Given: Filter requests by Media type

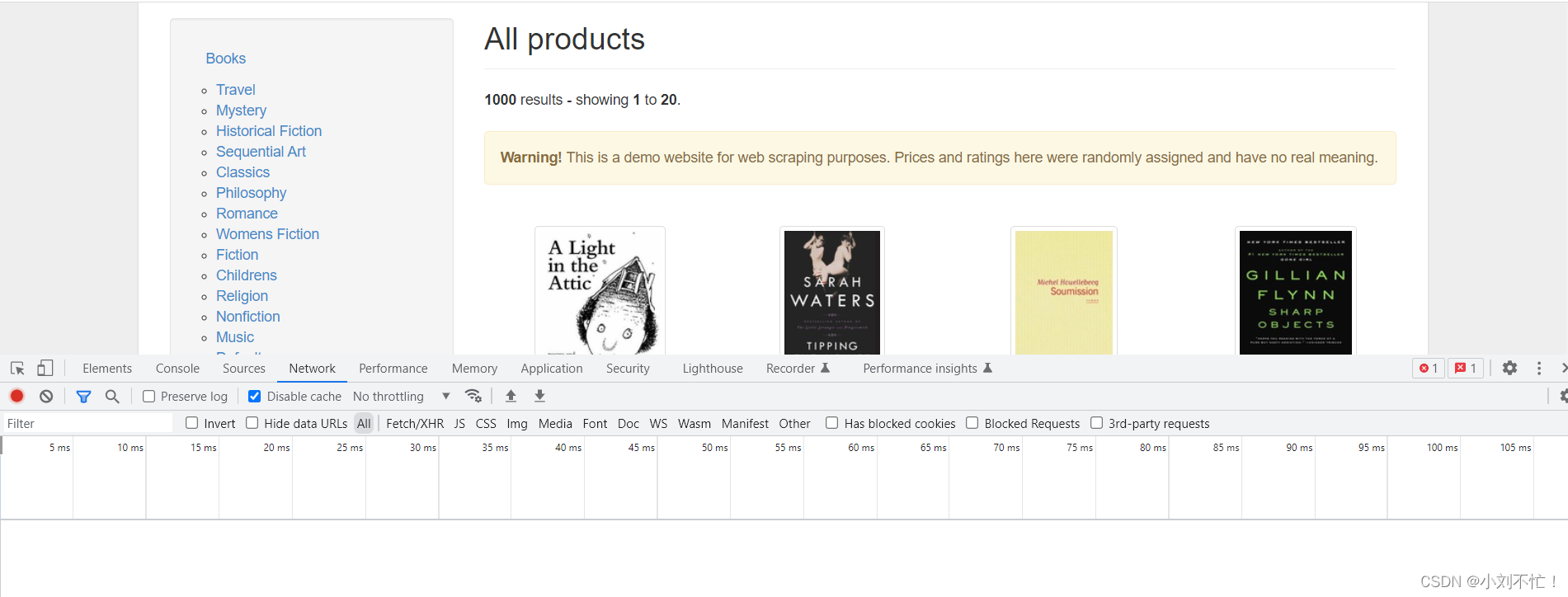Looking at the screenshot, I should 555,424.
